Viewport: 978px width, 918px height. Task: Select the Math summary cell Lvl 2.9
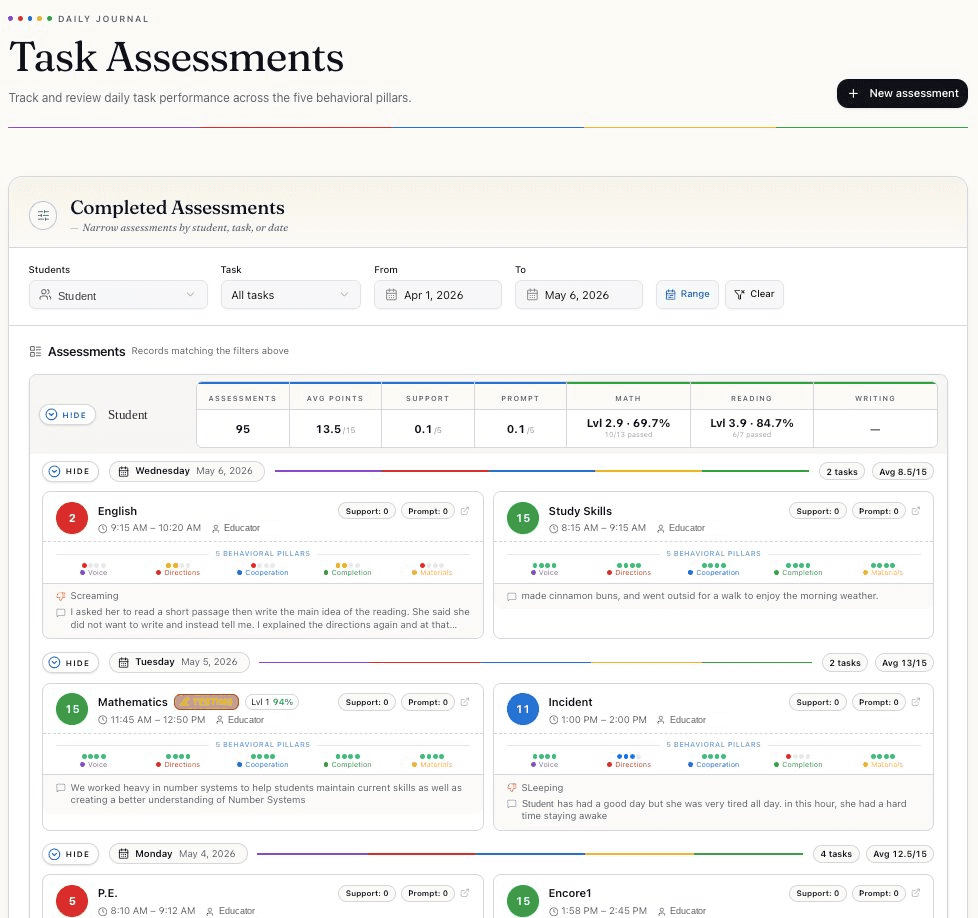point(628,427)
